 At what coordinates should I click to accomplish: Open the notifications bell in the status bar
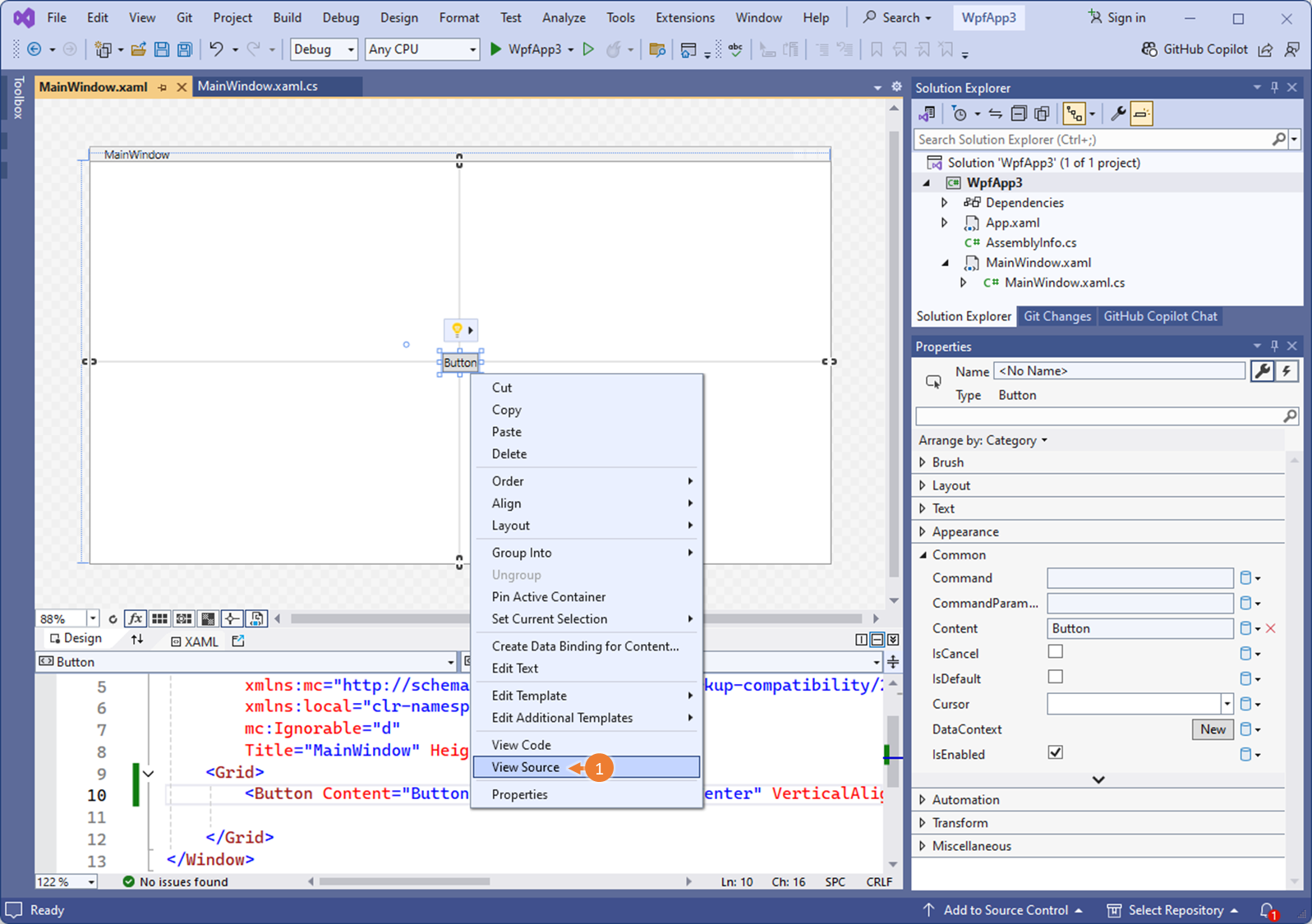point(1268,910)
